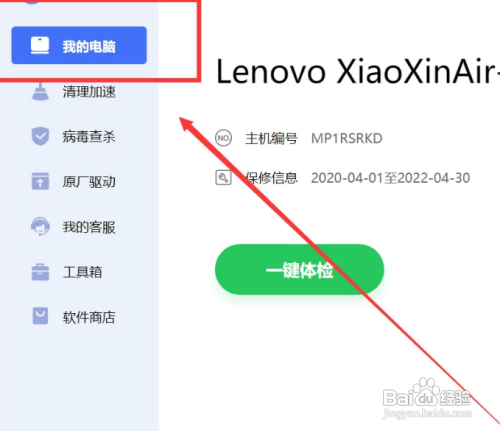Click the NO circle icon beside 主机编号

pos(223,138)
